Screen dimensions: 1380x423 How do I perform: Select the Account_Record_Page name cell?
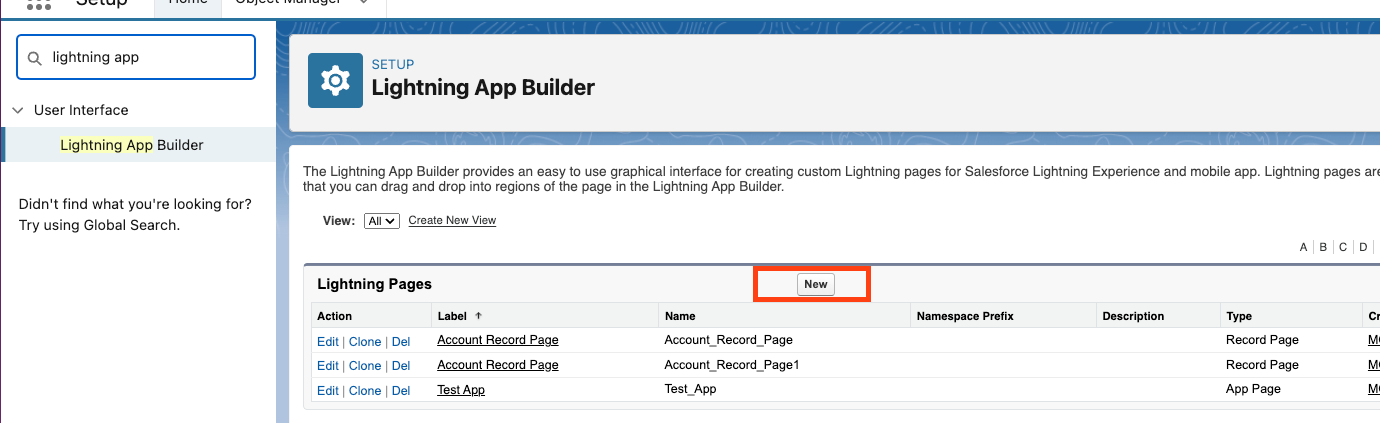(728, 341)
